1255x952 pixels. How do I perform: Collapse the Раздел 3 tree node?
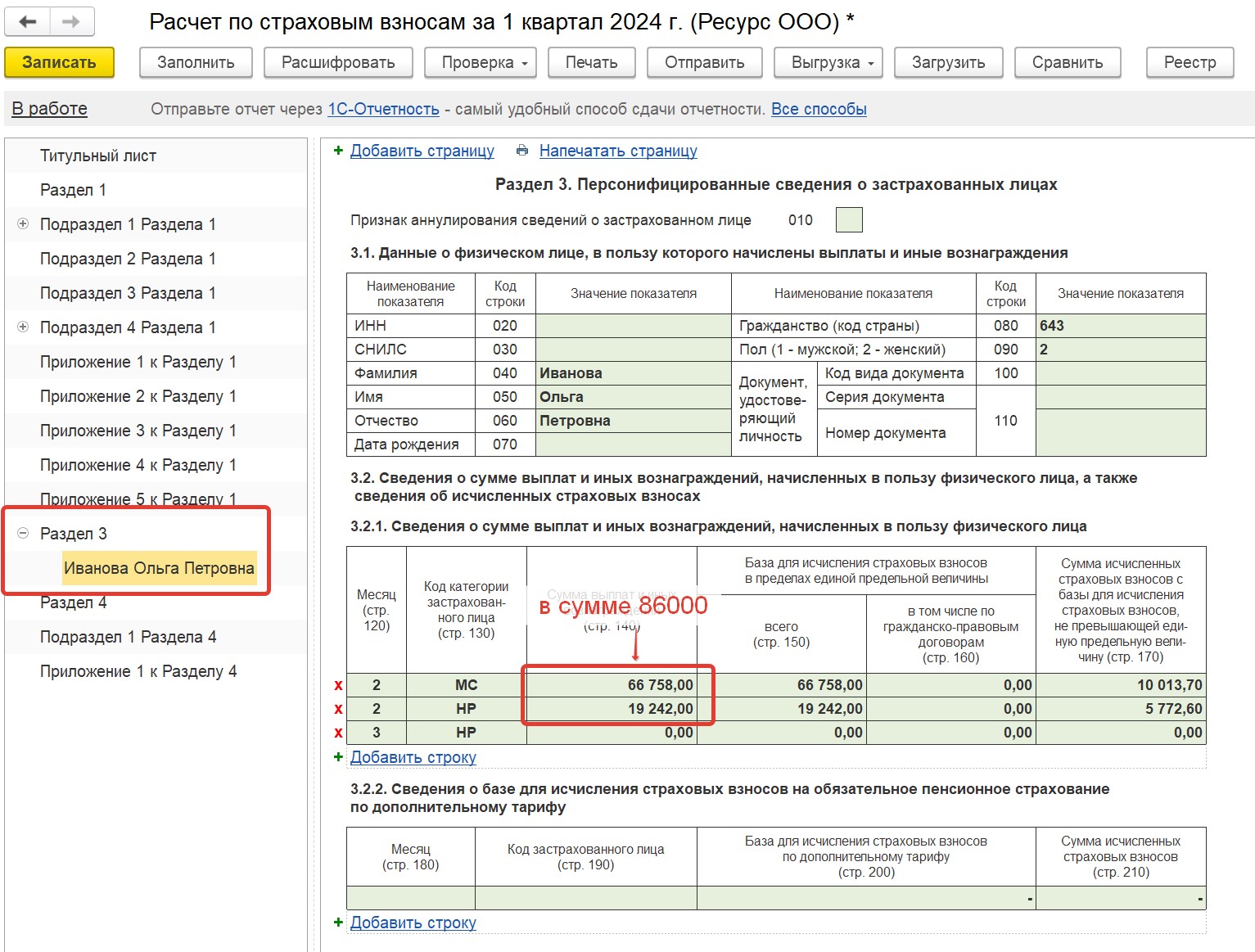tap(23, 533)
